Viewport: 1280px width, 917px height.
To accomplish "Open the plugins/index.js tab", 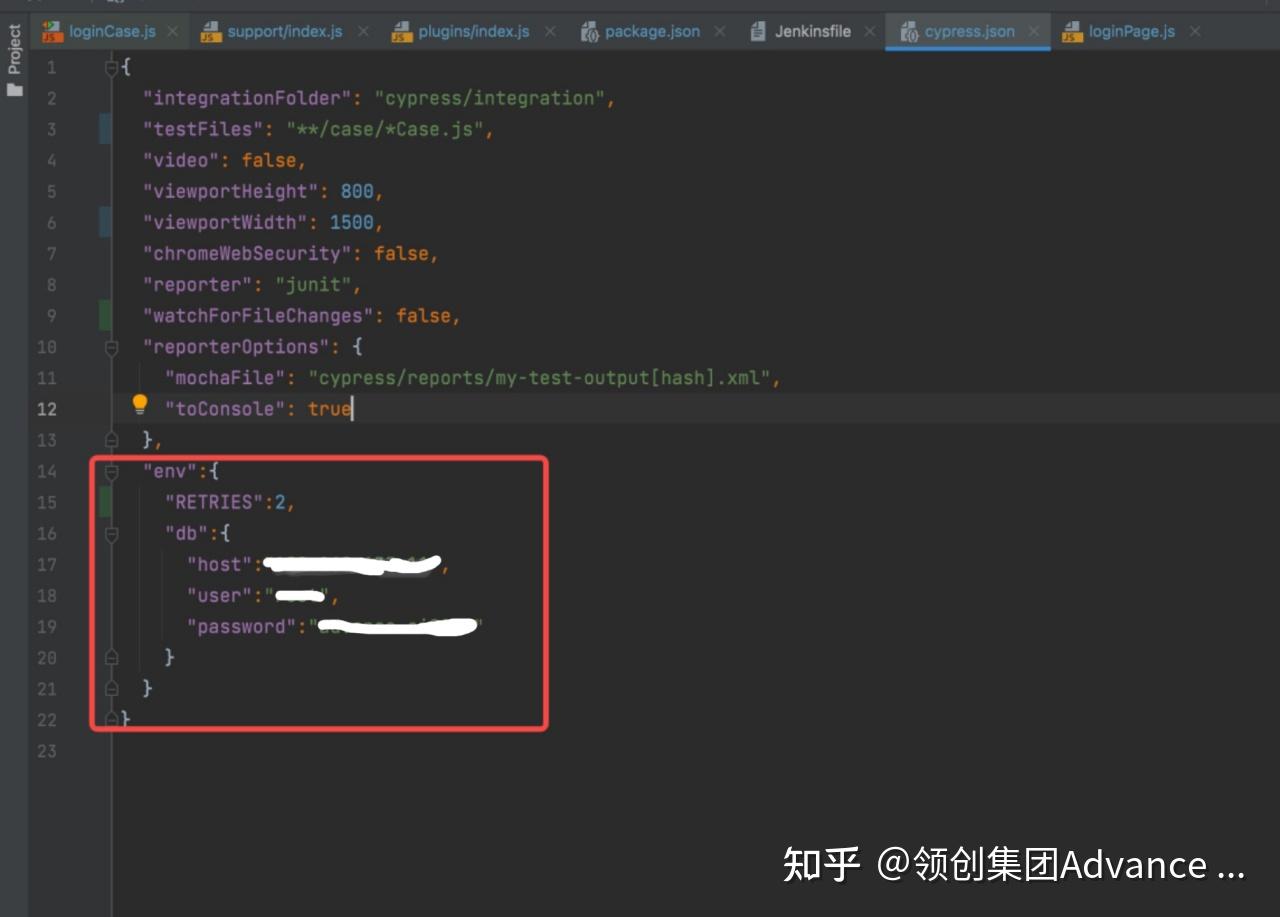I will (474, 31).
